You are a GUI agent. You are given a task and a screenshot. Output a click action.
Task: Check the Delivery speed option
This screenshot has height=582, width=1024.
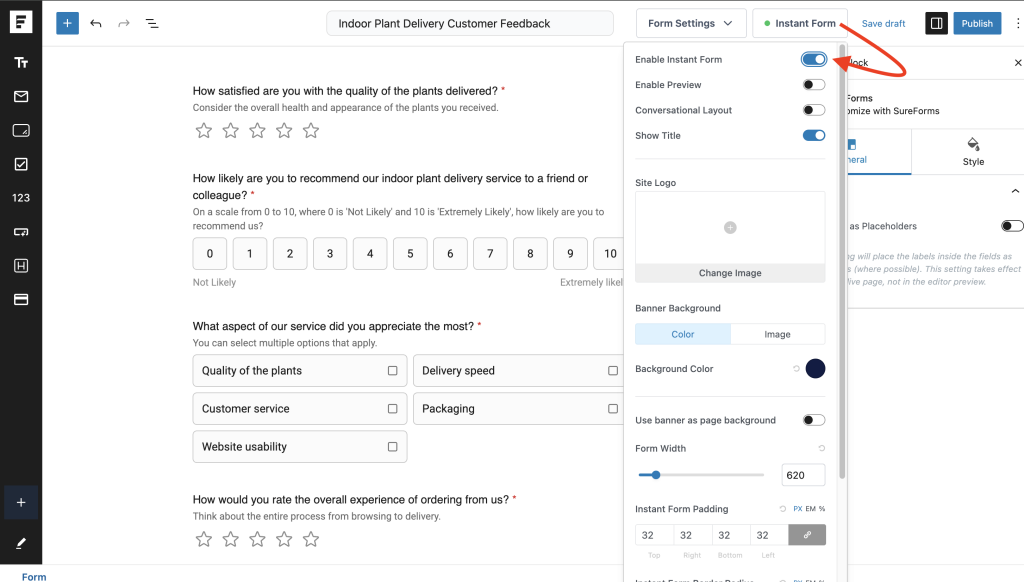pos(613,370)
